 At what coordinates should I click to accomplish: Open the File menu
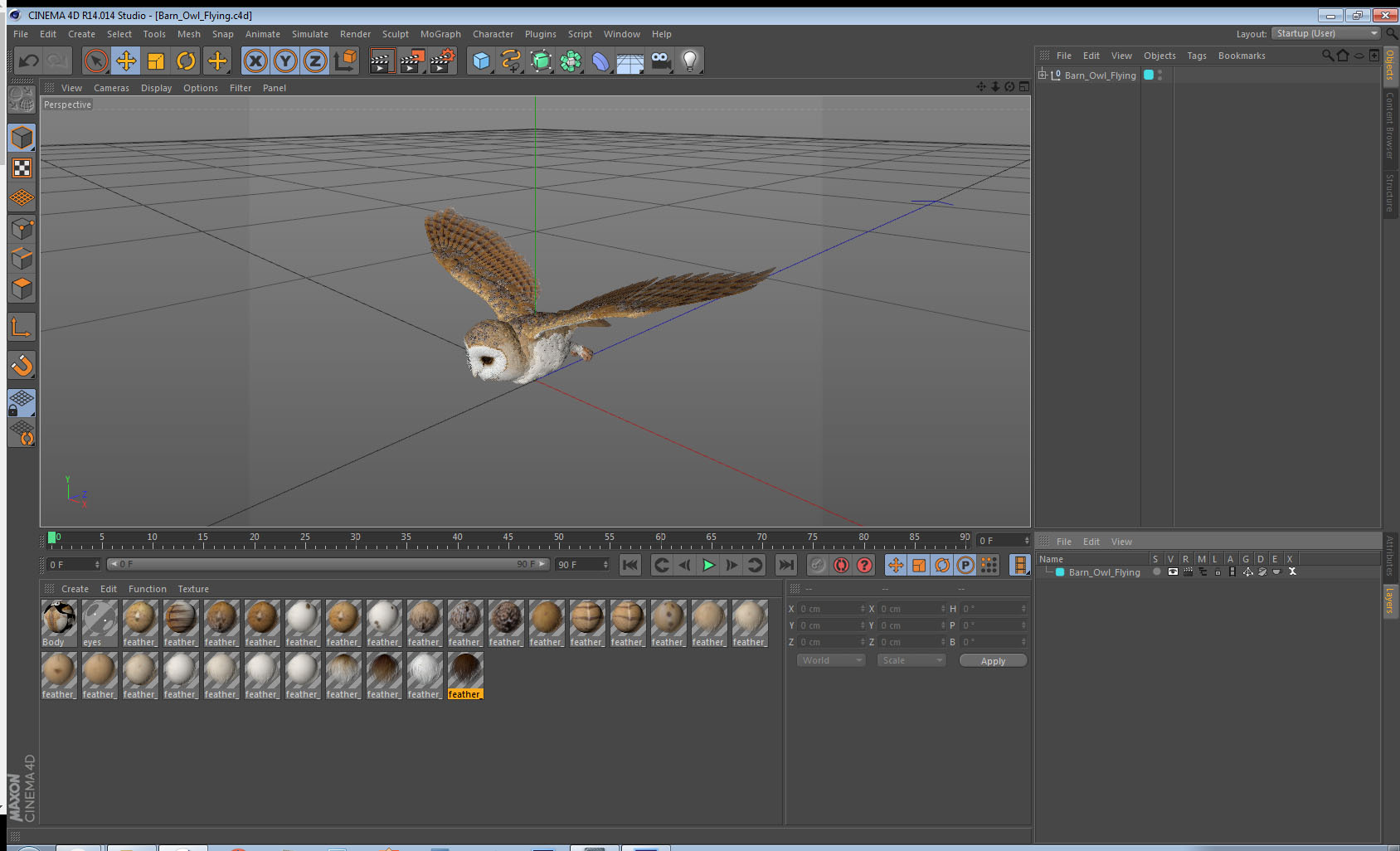pos(21,34)
